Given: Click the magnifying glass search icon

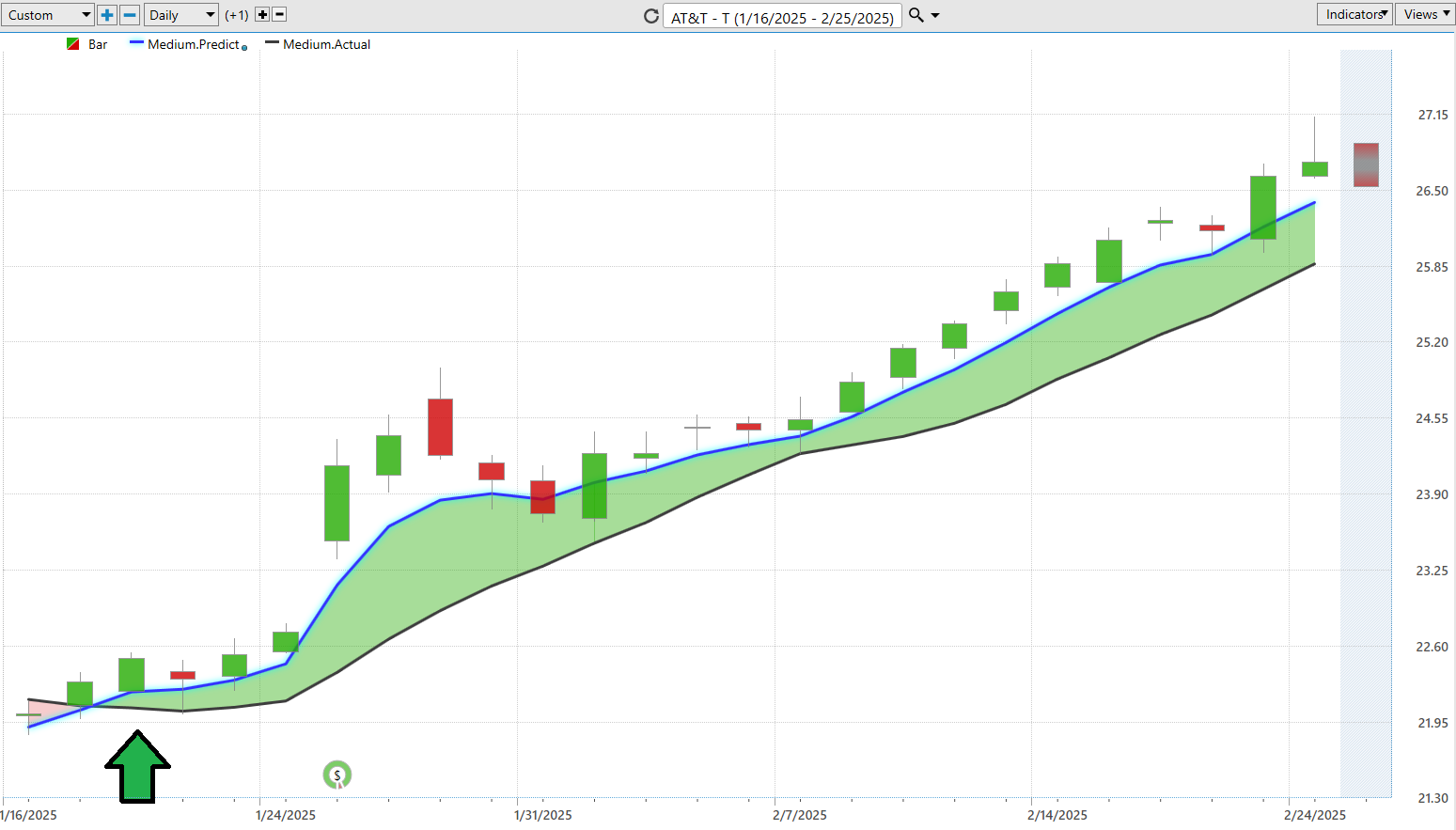Looking at the screenshot, I should coord(916,15).
